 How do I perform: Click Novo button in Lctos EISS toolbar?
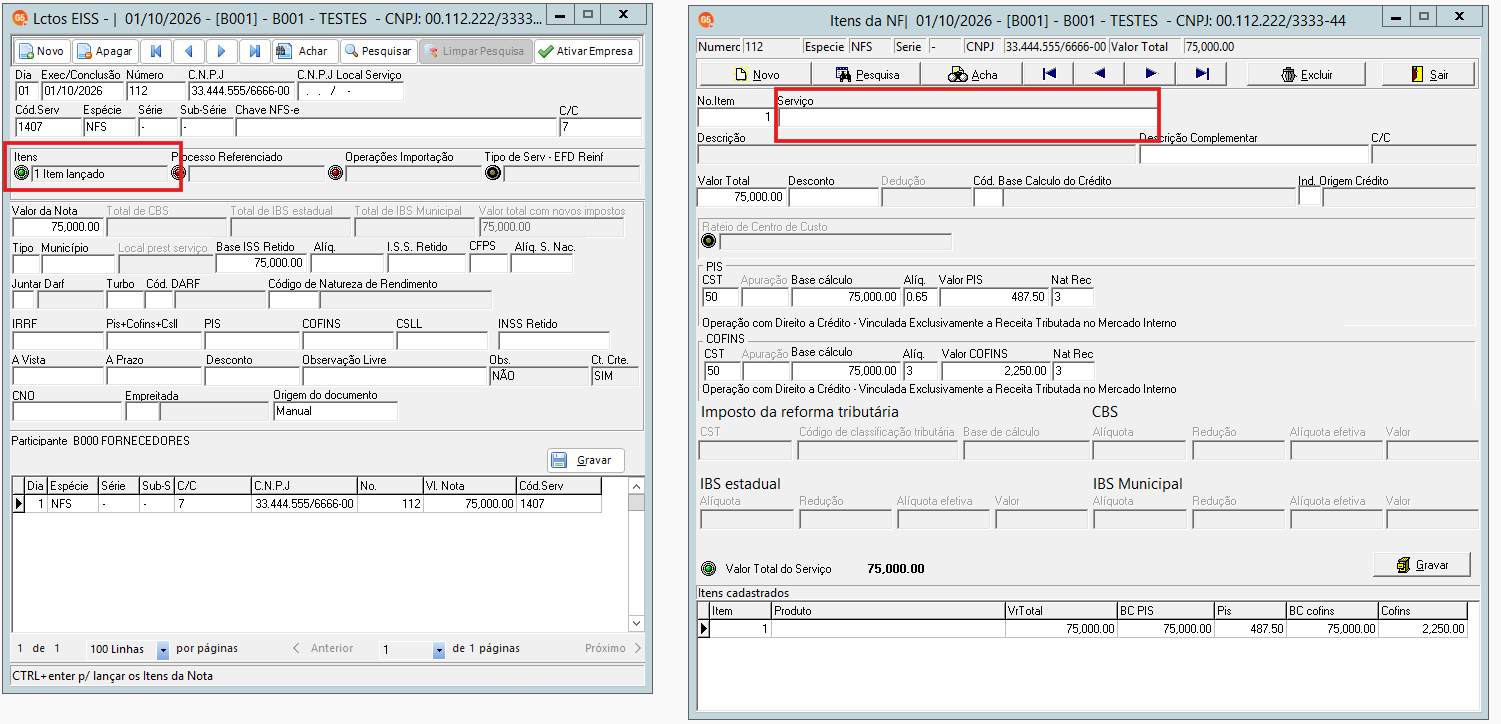click(x=41, y=51)
